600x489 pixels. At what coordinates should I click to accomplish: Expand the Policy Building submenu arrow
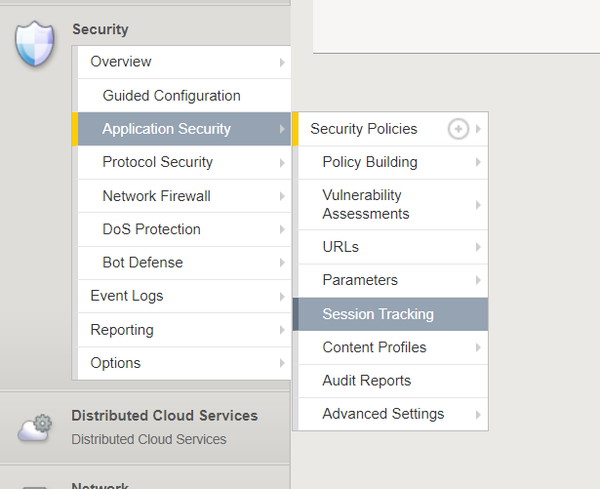pos(478,162)
